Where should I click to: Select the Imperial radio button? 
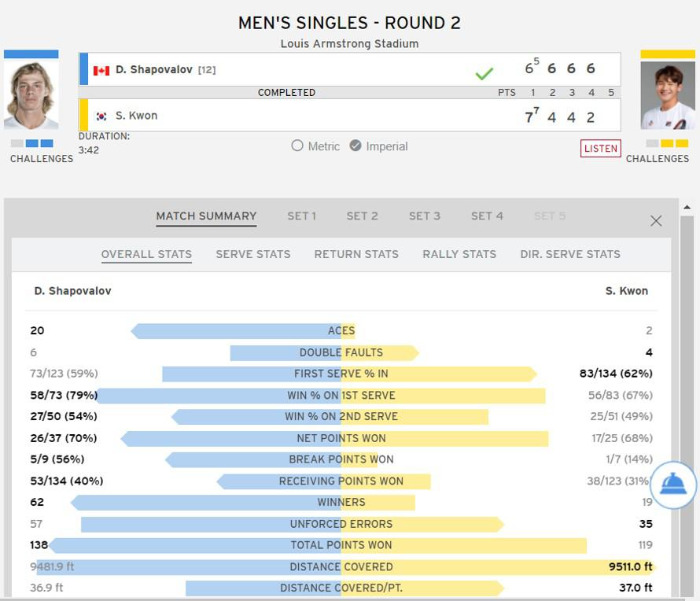(x=355, y=146)
